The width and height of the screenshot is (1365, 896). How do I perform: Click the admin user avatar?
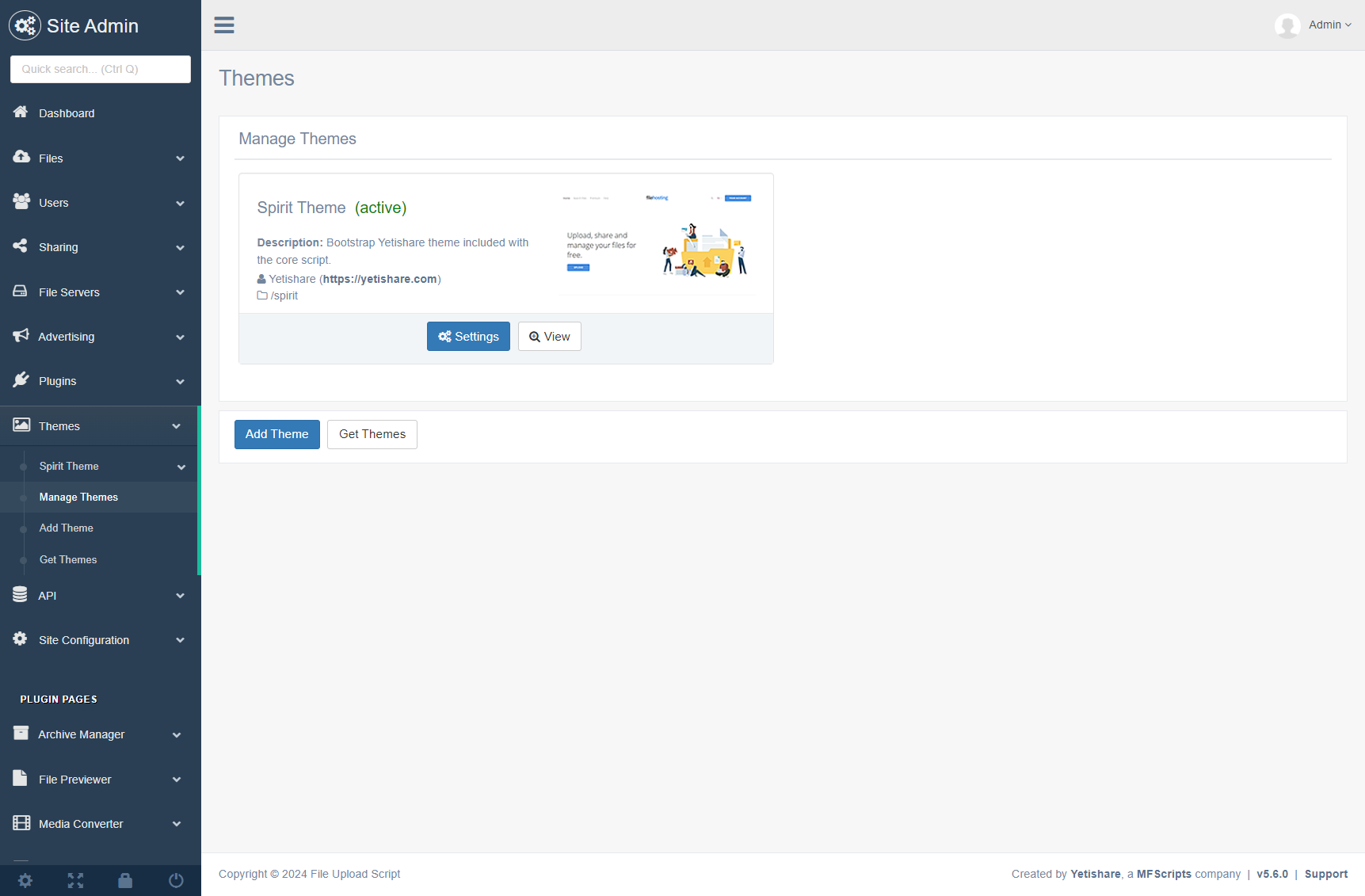point(1287,25)
